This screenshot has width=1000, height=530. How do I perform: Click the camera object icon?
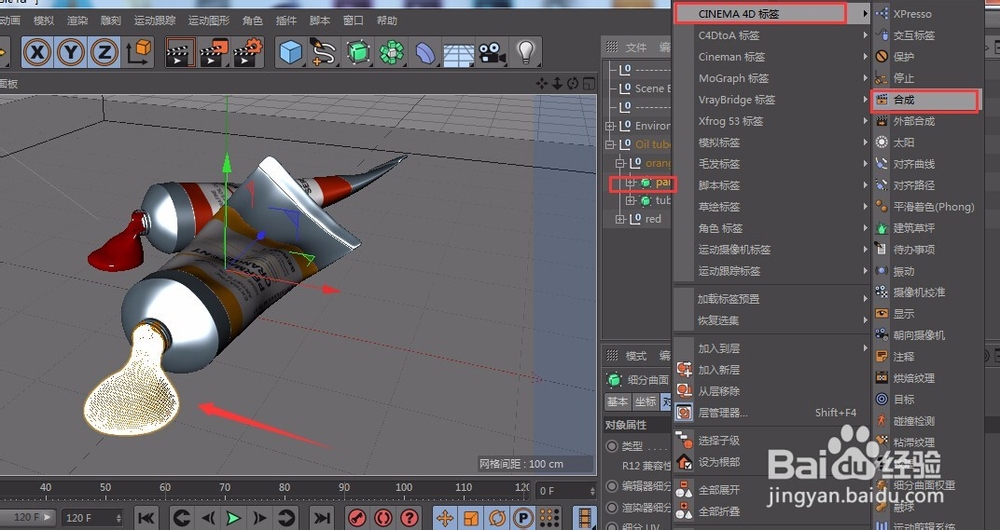[492, 52]
